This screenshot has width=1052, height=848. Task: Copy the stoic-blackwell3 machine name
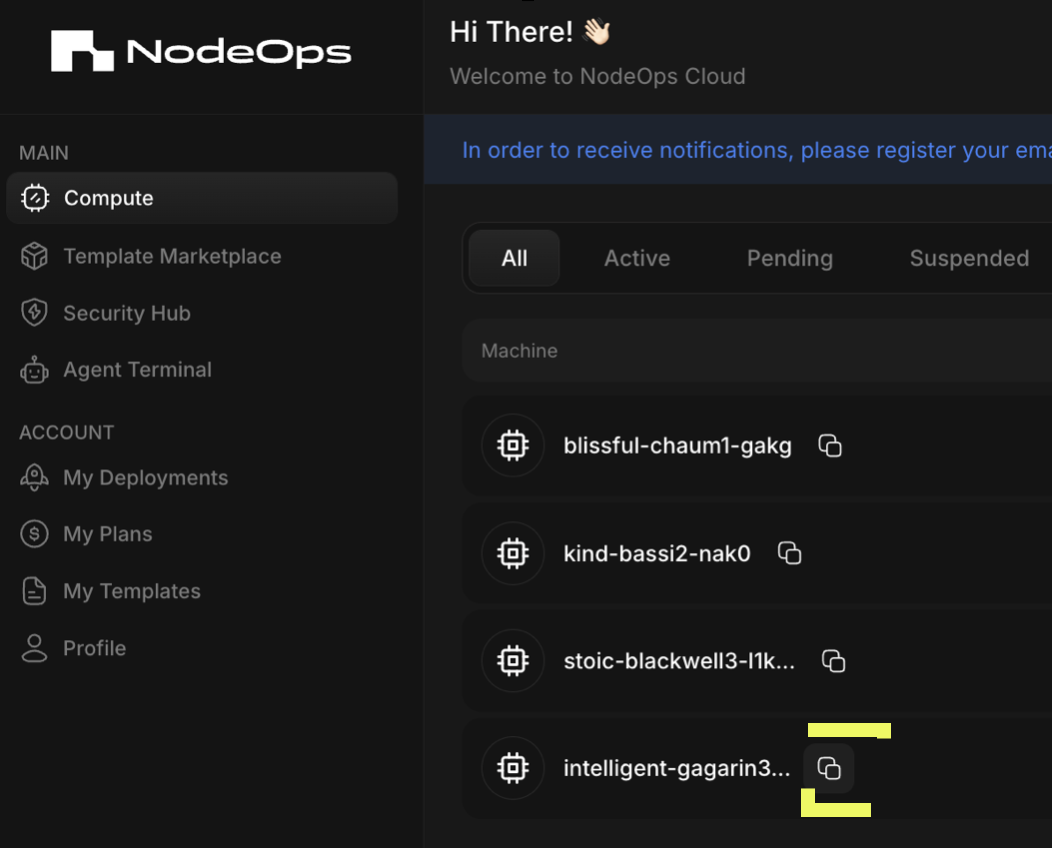click(834, 660)
